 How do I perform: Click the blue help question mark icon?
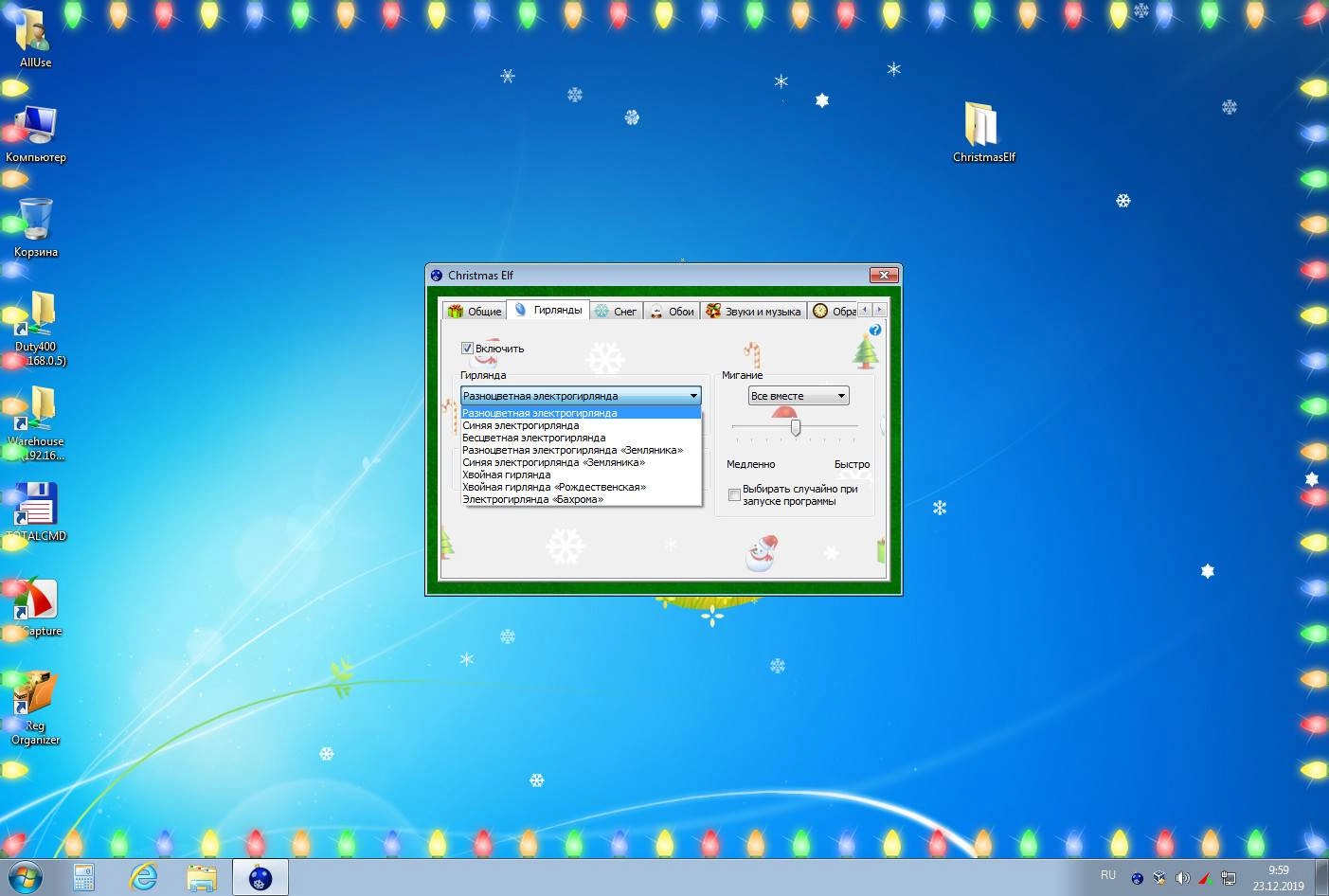(x=875, y=331)
